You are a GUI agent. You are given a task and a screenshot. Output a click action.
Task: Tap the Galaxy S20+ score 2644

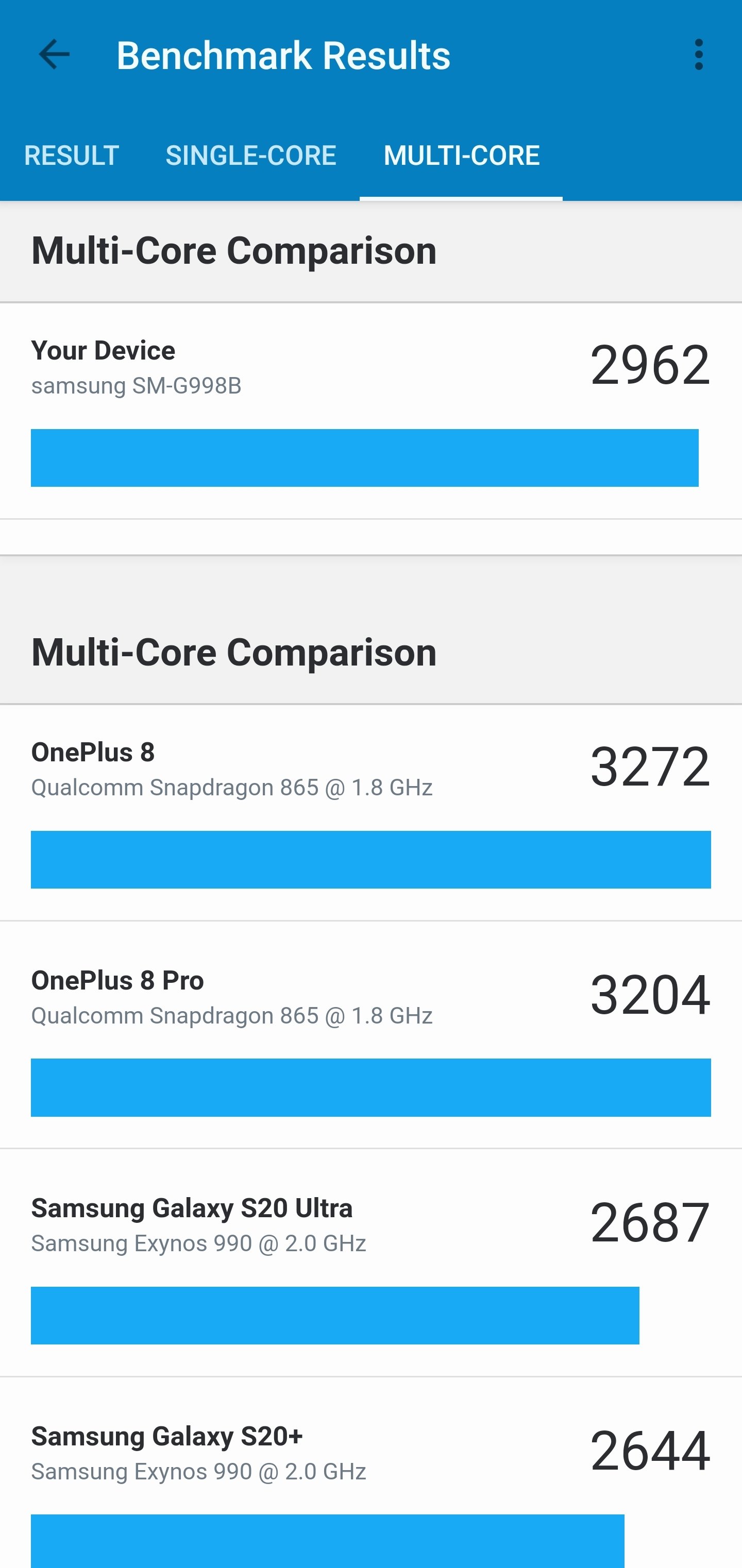pyautogui.click(x=649, y=1451)
